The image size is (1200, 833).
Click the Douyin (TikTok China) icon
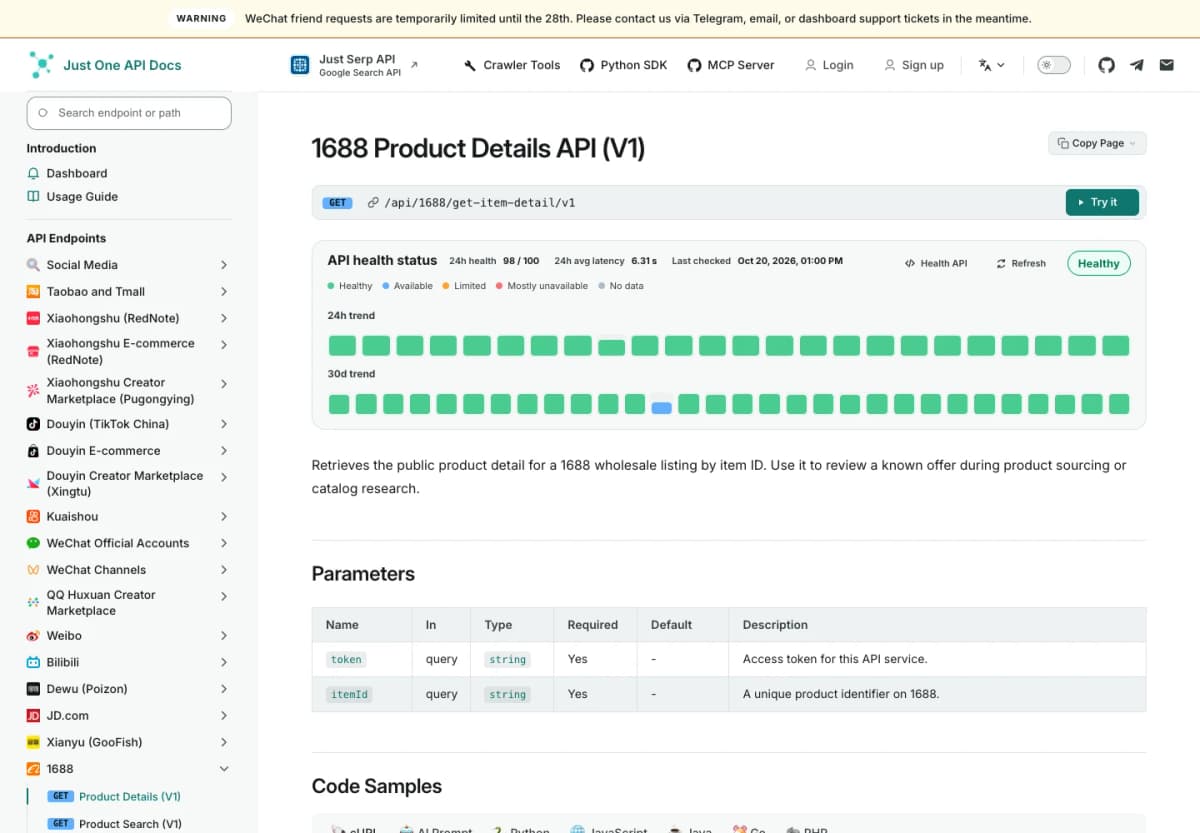(34, 424)
